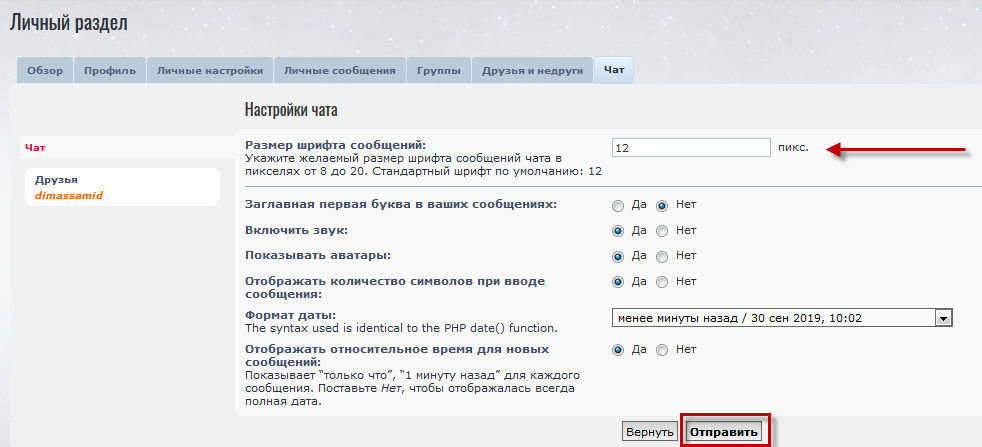The width and height of the screenshot is (982, 447).
Task: Select Да for capitalized first letter
Action: coord(618,205)
